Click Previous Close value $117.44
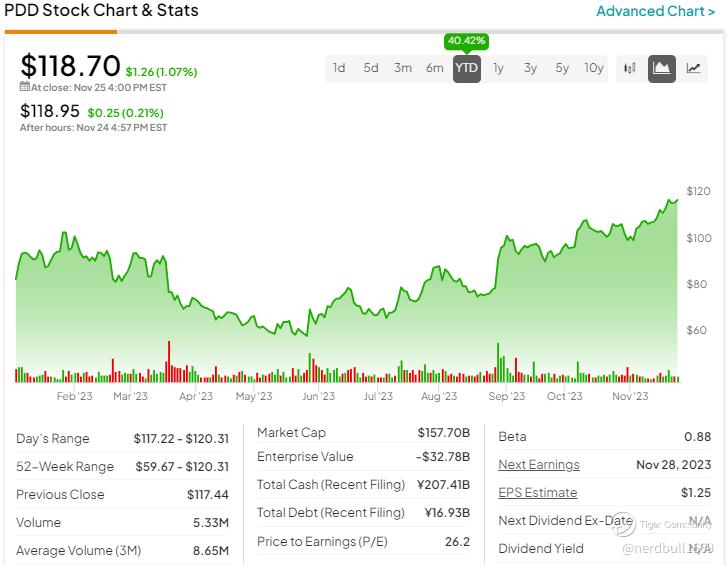 click(x=208, y=495)
